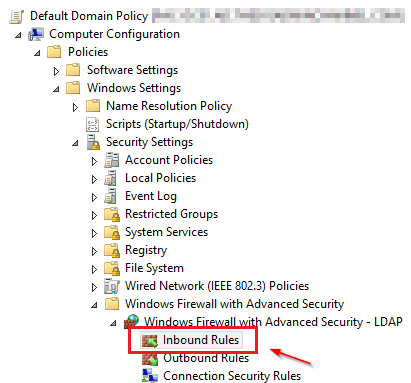Select the Local Policies label
Image resolution: width=411 pixels, height=383 pixels.
160,178
